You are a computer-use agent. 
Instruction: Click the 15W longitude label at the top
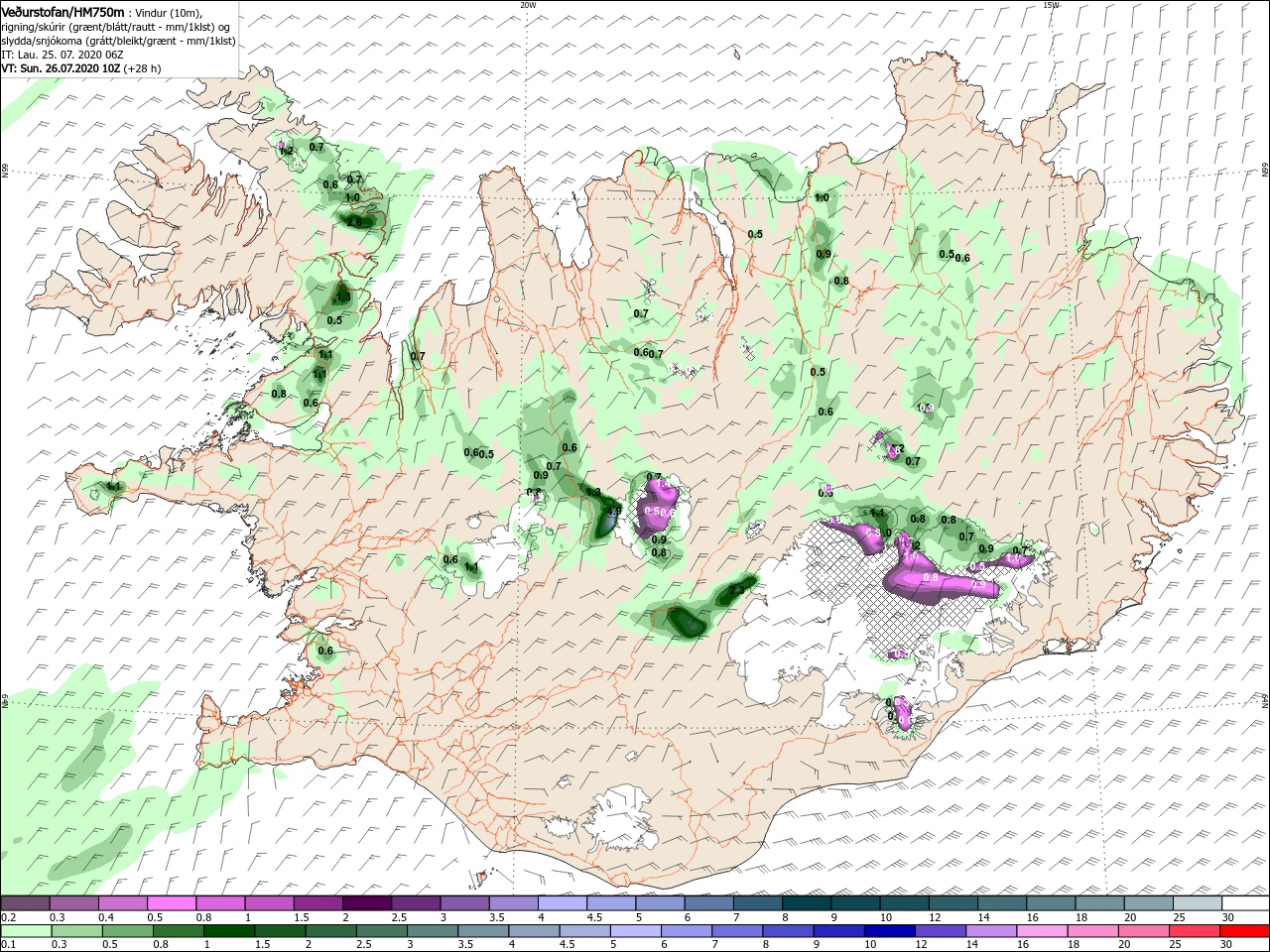click(1051, 5)
